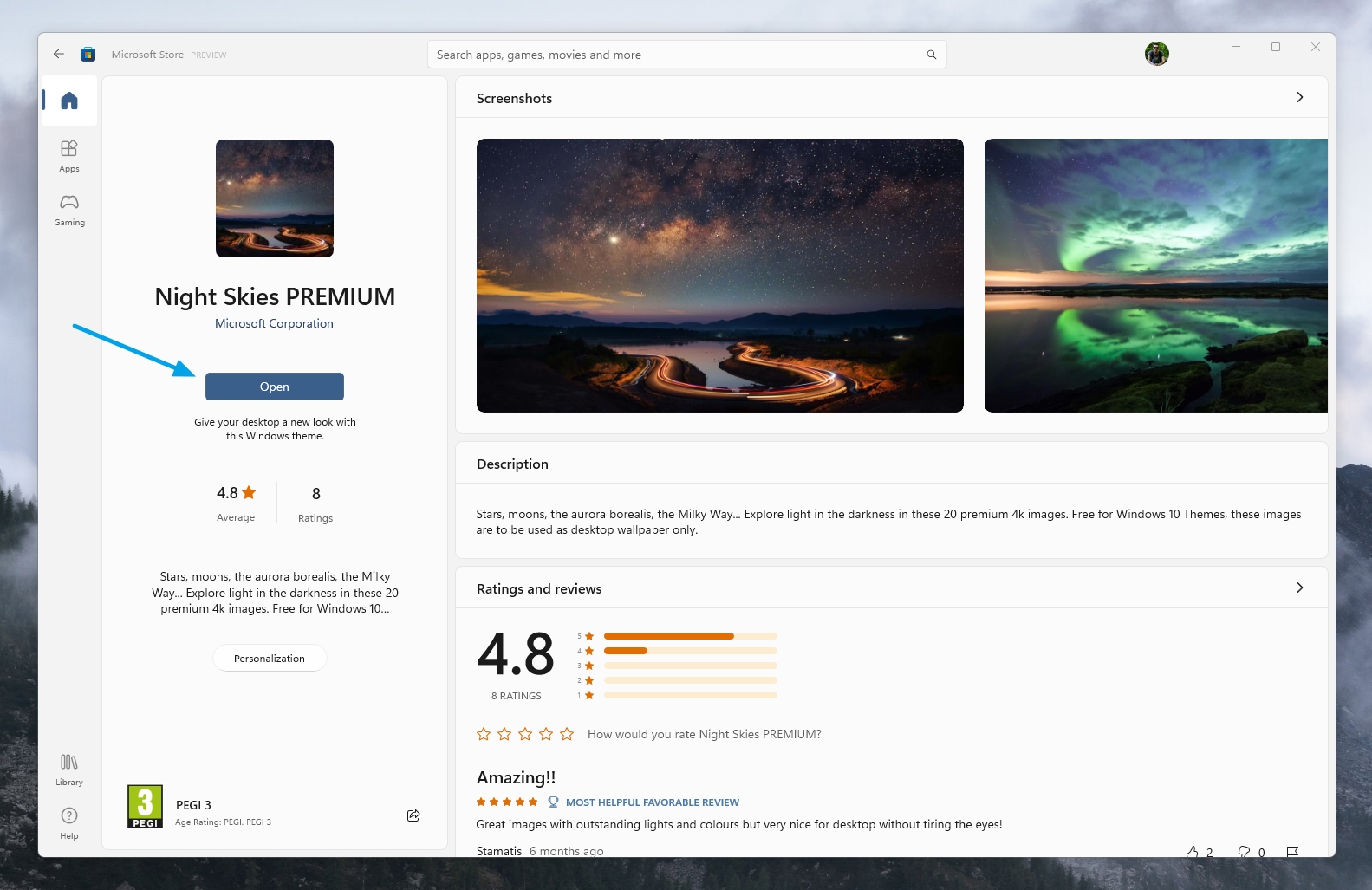
Task: View the aurora borealis screenshot thumbnail
Action: (x=1156, y=276)
